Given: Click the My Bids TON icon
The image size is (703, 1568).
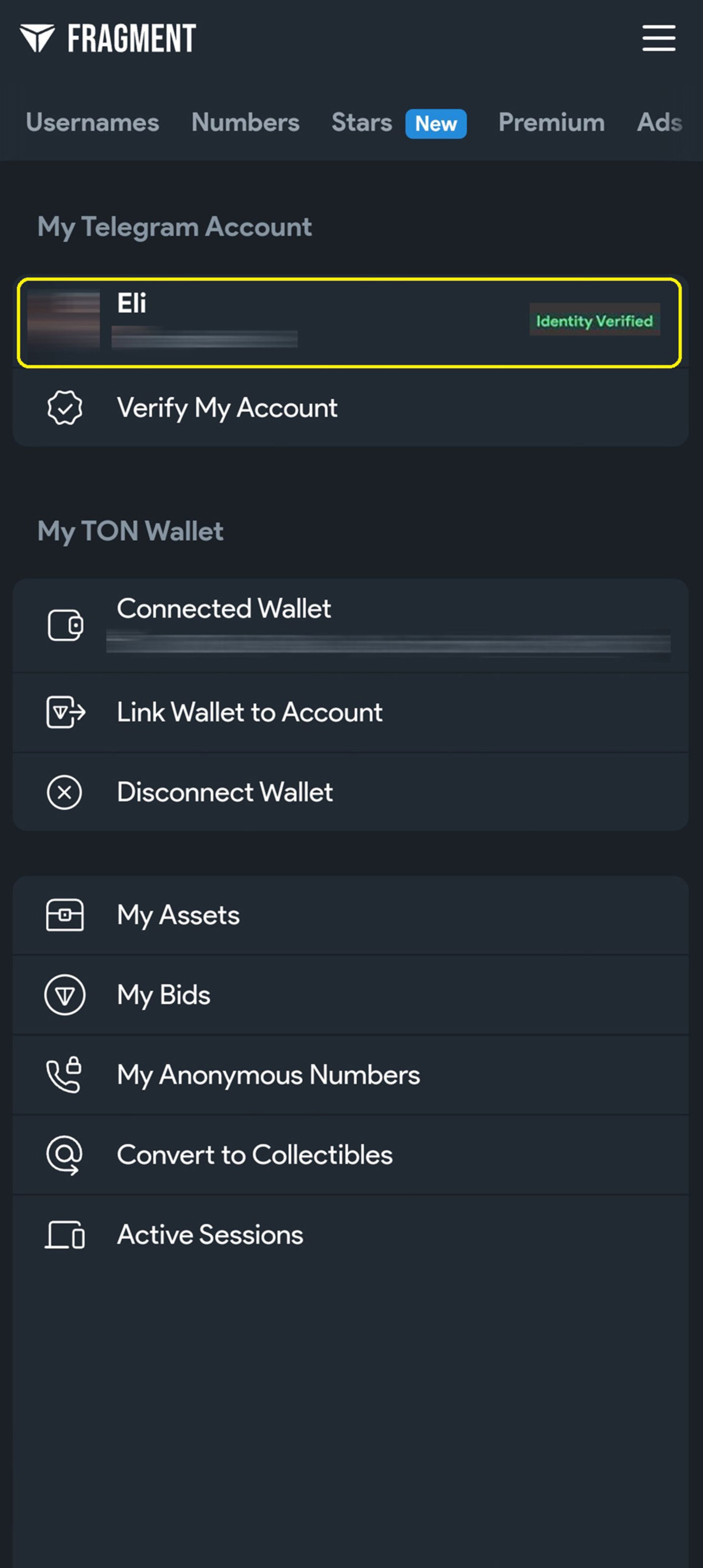Looking at the screenshot, I should [64, 995].
